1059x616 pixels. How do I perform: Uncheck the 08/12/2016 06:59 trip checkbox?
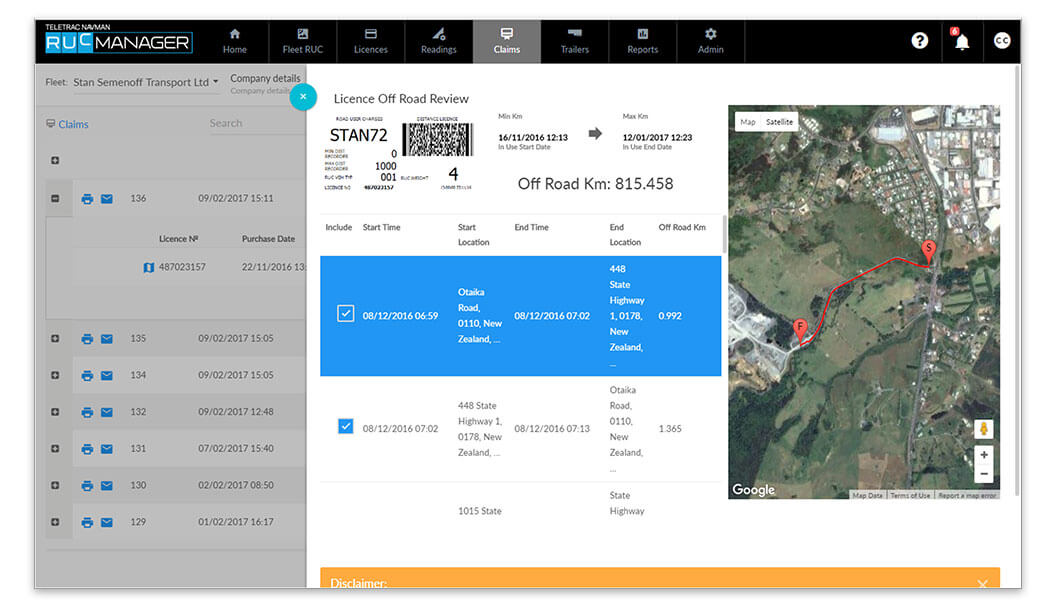[345, 314]
